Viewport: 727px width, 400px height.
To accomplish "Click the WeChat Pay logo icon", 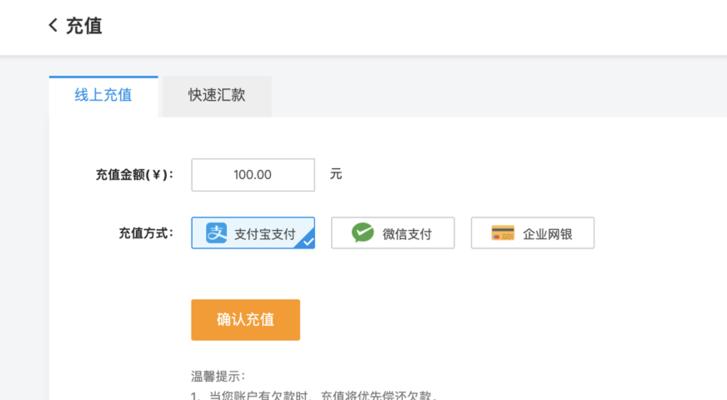I will coord(363,233).
